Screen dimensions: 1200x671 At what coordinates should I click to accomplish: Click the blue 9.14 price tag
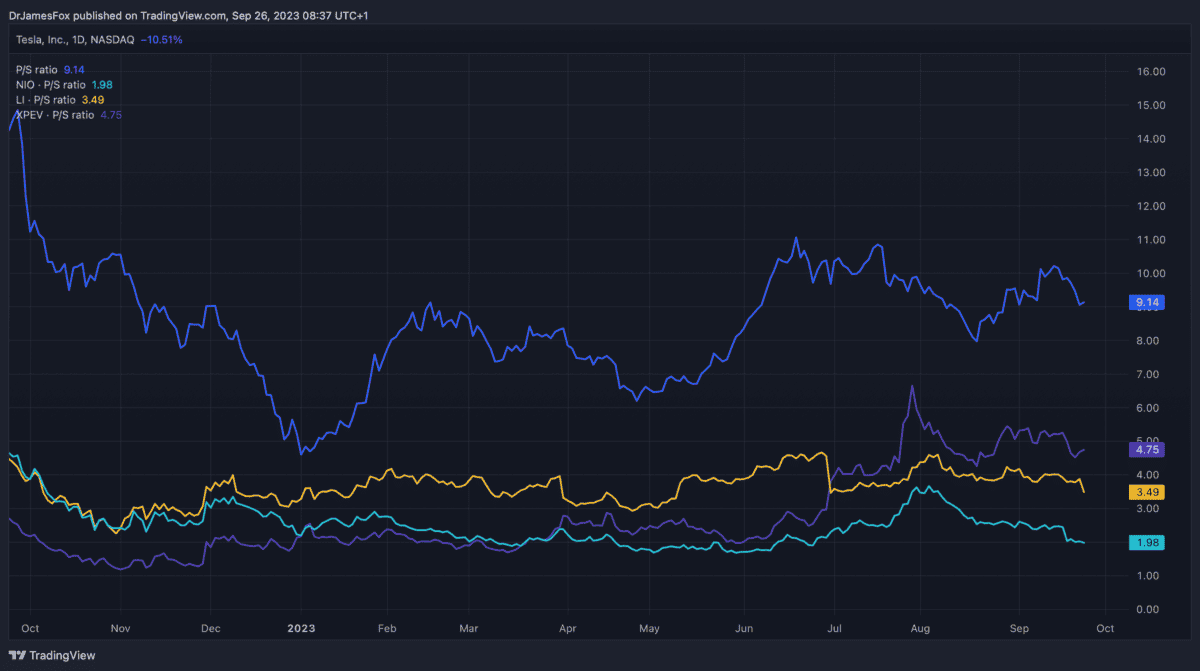coord(1143,301)
